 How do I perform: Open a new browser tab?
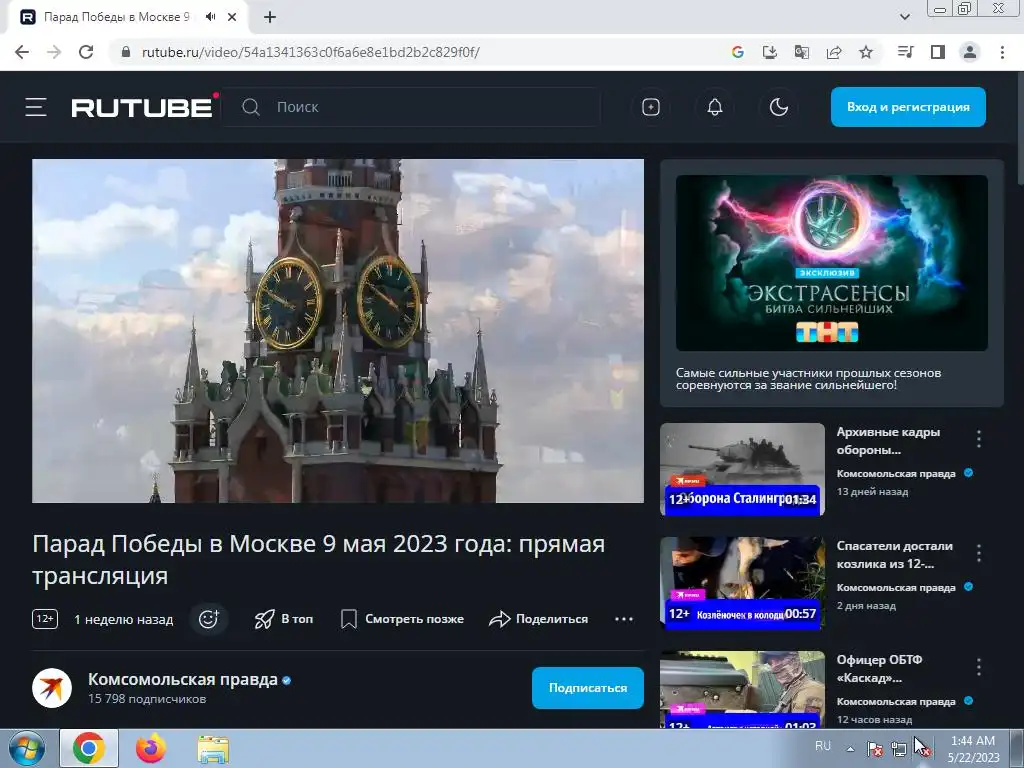pyautogui.click(x=270, y=18)
